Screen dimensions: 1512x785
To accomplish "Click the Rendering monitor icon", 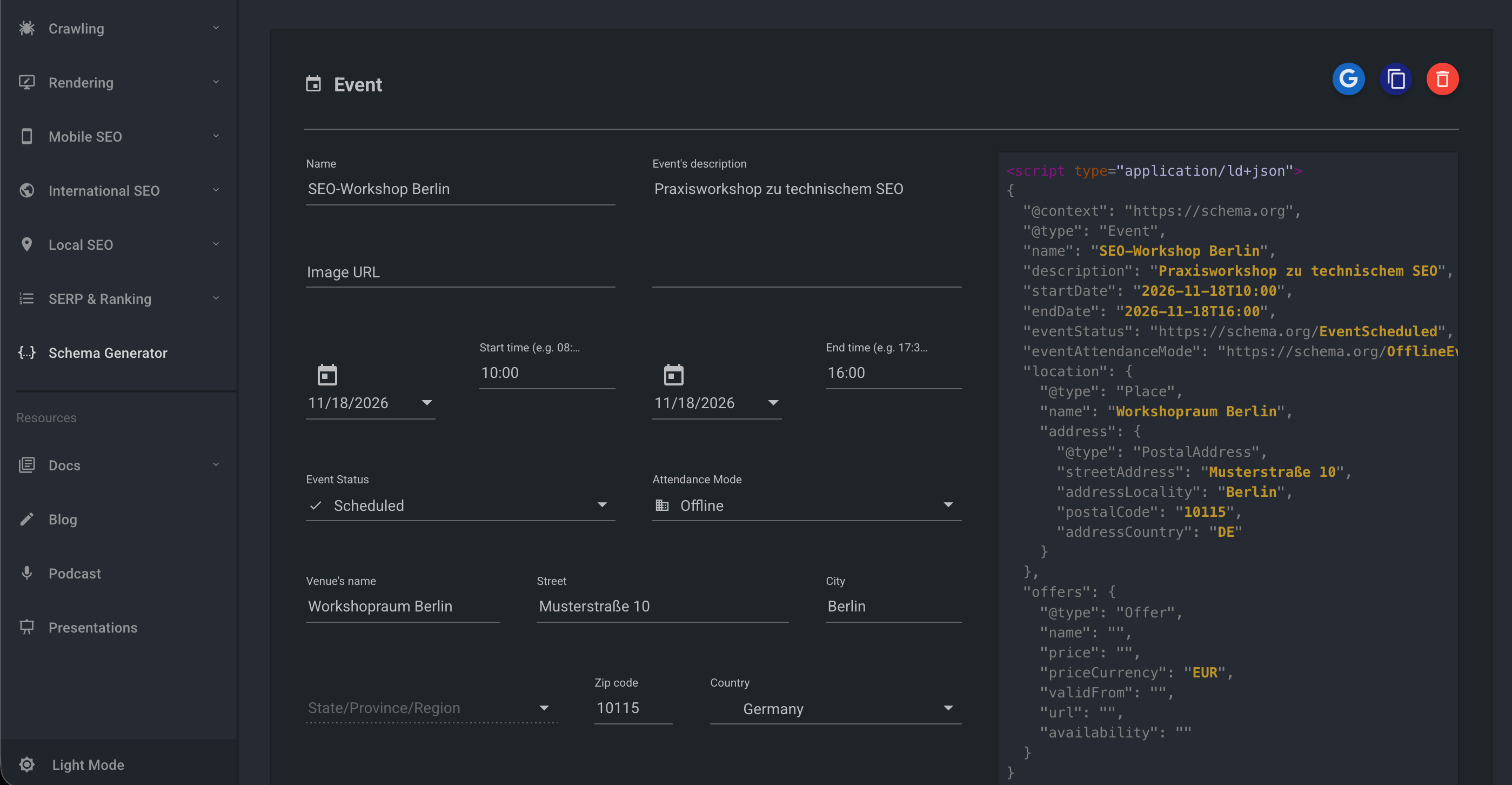I will [x=26, y=82].
